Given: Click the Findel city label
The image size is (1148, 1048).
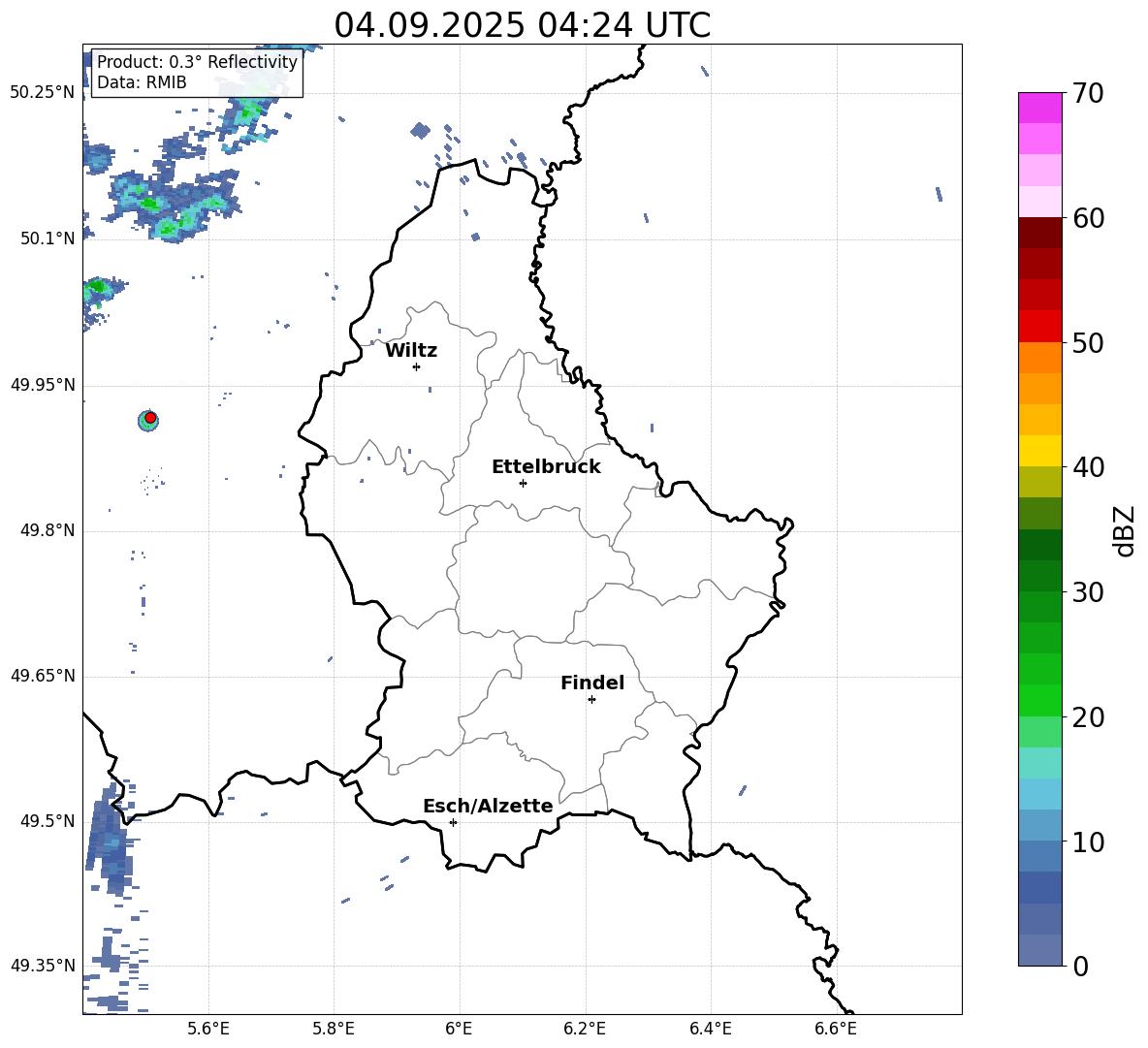Looking at the screenshot, I should point(592,683).
